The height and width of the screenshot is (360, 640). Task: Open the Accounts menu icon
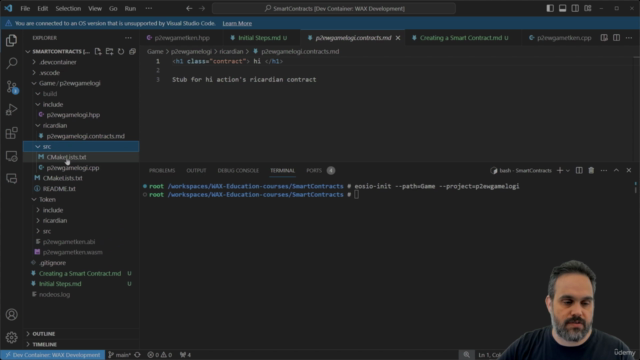click(11, 314)
